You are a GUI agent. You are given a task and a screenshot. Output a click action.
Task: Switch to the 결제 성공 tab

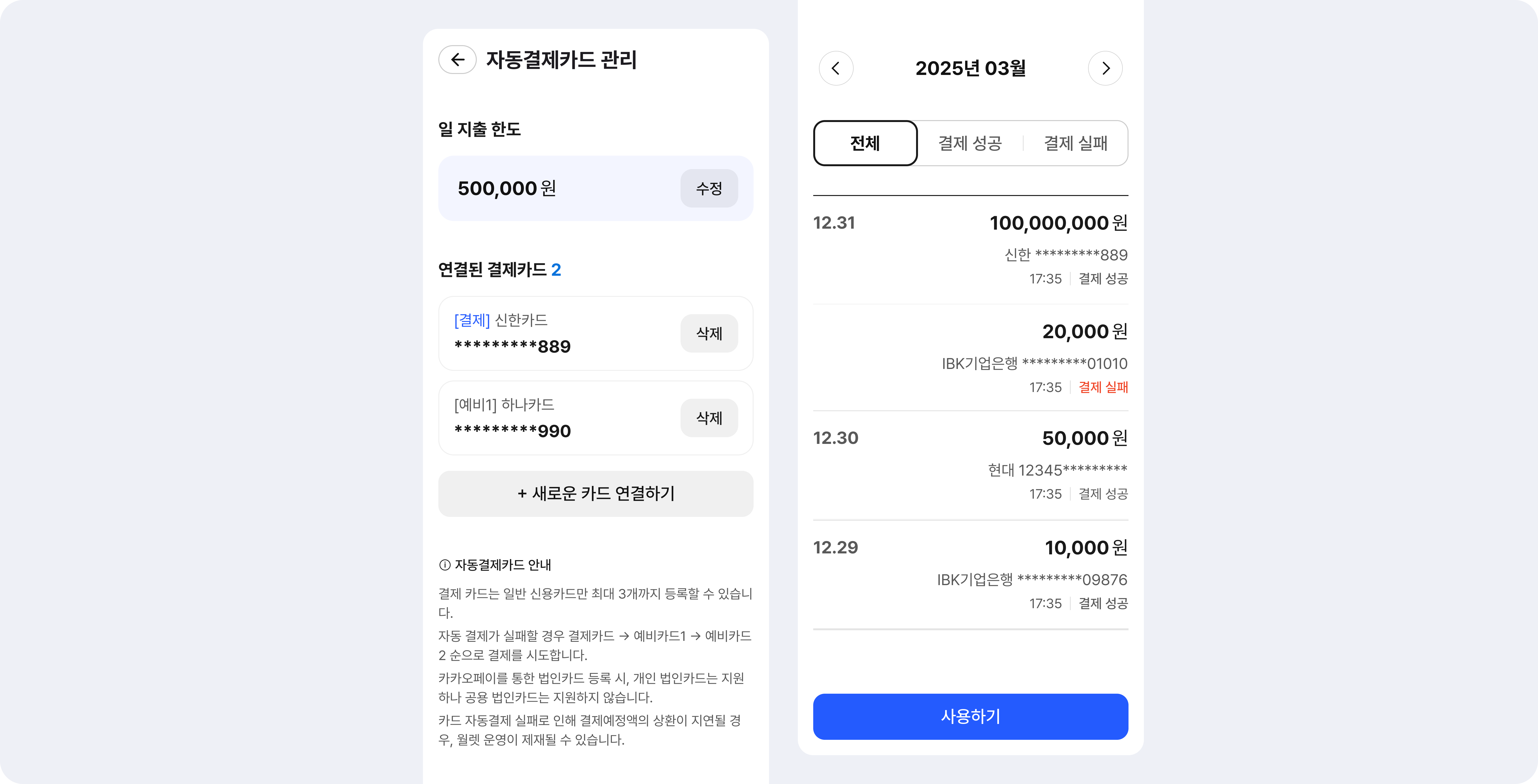point(970,143)
